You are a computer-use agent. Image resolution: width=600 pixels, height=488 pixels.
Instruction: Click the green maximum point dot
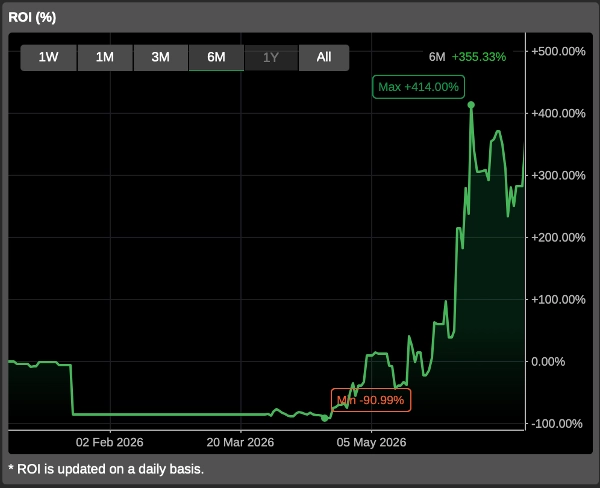click(471, 105)
